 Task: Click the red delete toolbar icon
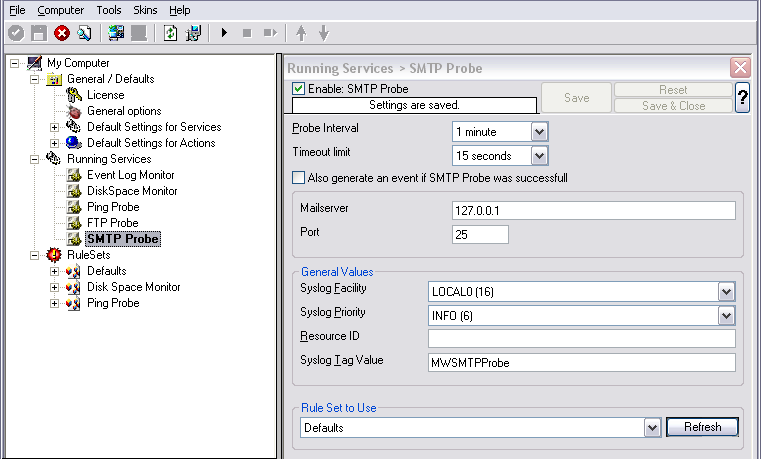pyautogui.click(x=62, y=33)
